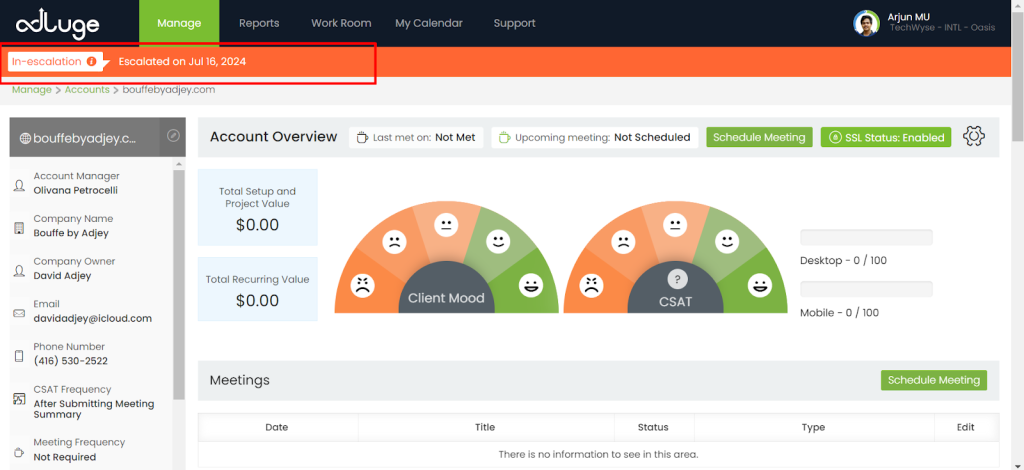The image size is (1024, 470).
Task: Go to Work Room
Action: click(x=341, y=23)
